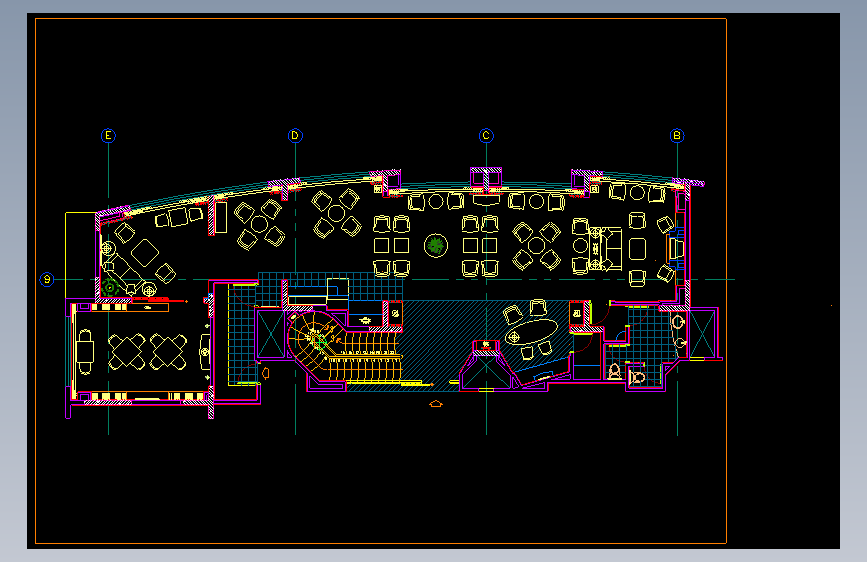
Task: Select grid axis bubble labeled B
Action: click(677, 136)
